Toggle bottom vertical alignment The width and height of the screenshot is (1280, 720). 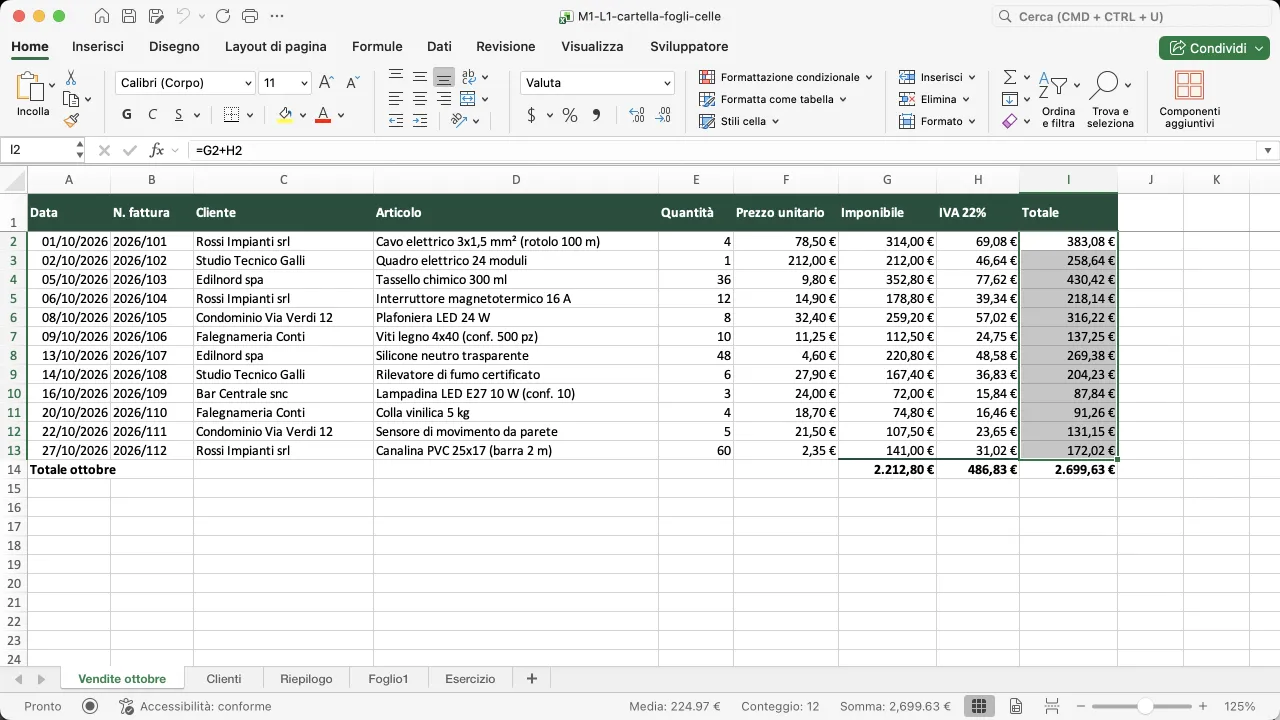[x=444, y=77]
